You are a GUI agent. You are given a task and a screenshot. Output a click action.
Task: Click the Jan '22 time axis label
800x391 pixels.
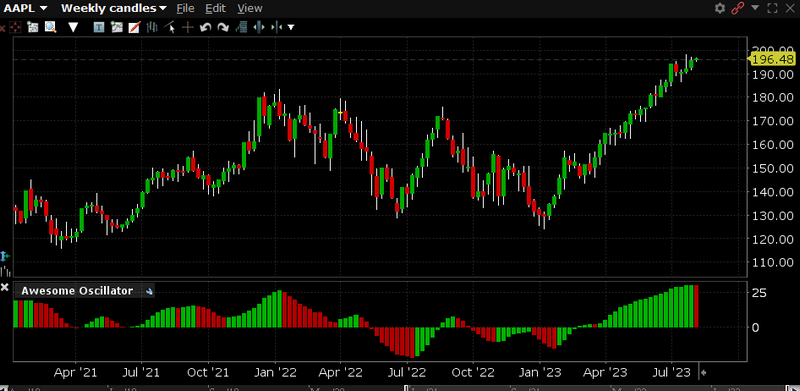pos(276,372)
